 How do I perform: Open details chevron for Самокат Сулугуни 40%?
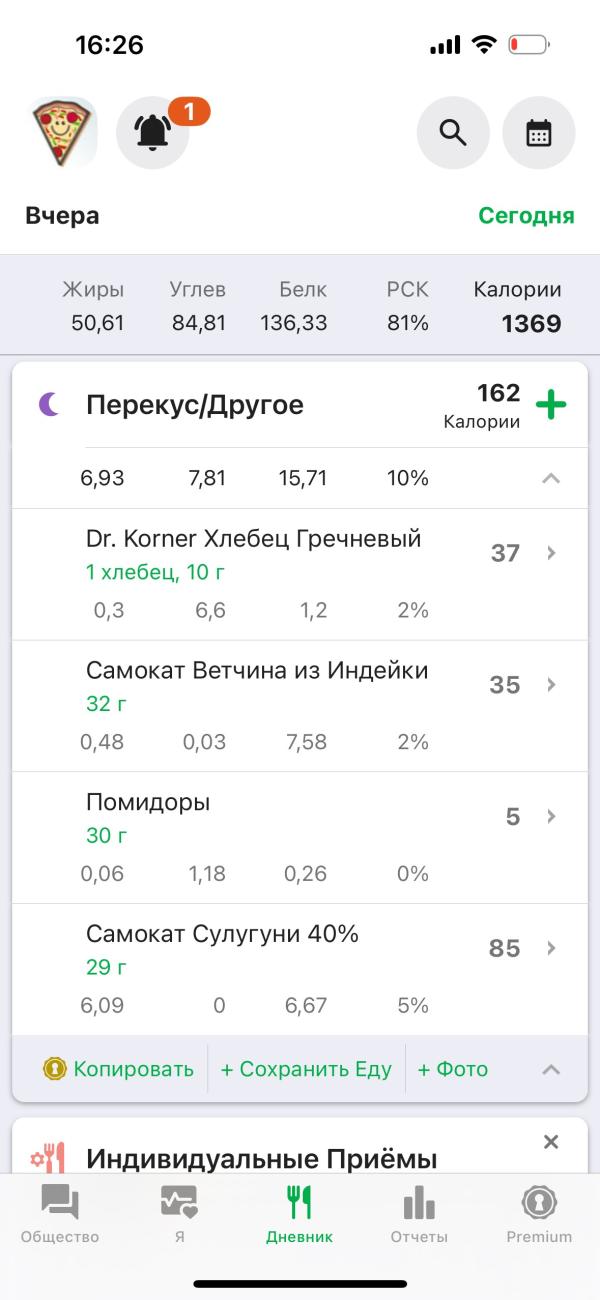click(x=551, y=948)
